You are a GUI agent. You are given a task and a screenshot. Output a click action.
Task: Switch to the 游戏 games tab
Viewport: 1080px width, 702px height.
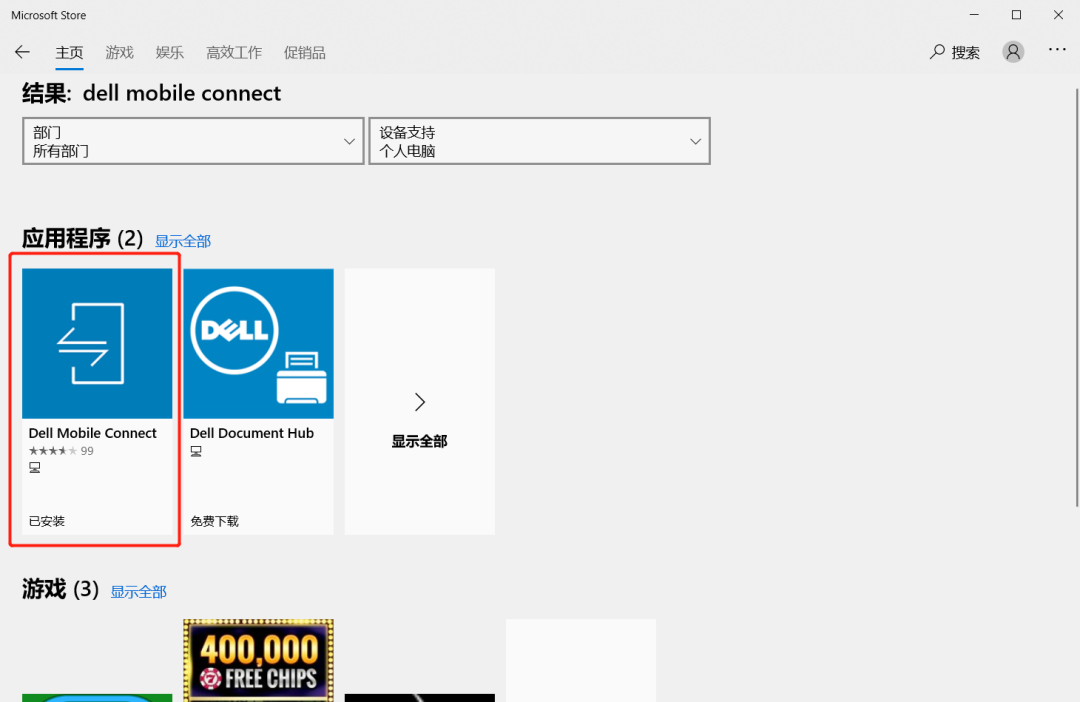[x=119, y=52]
